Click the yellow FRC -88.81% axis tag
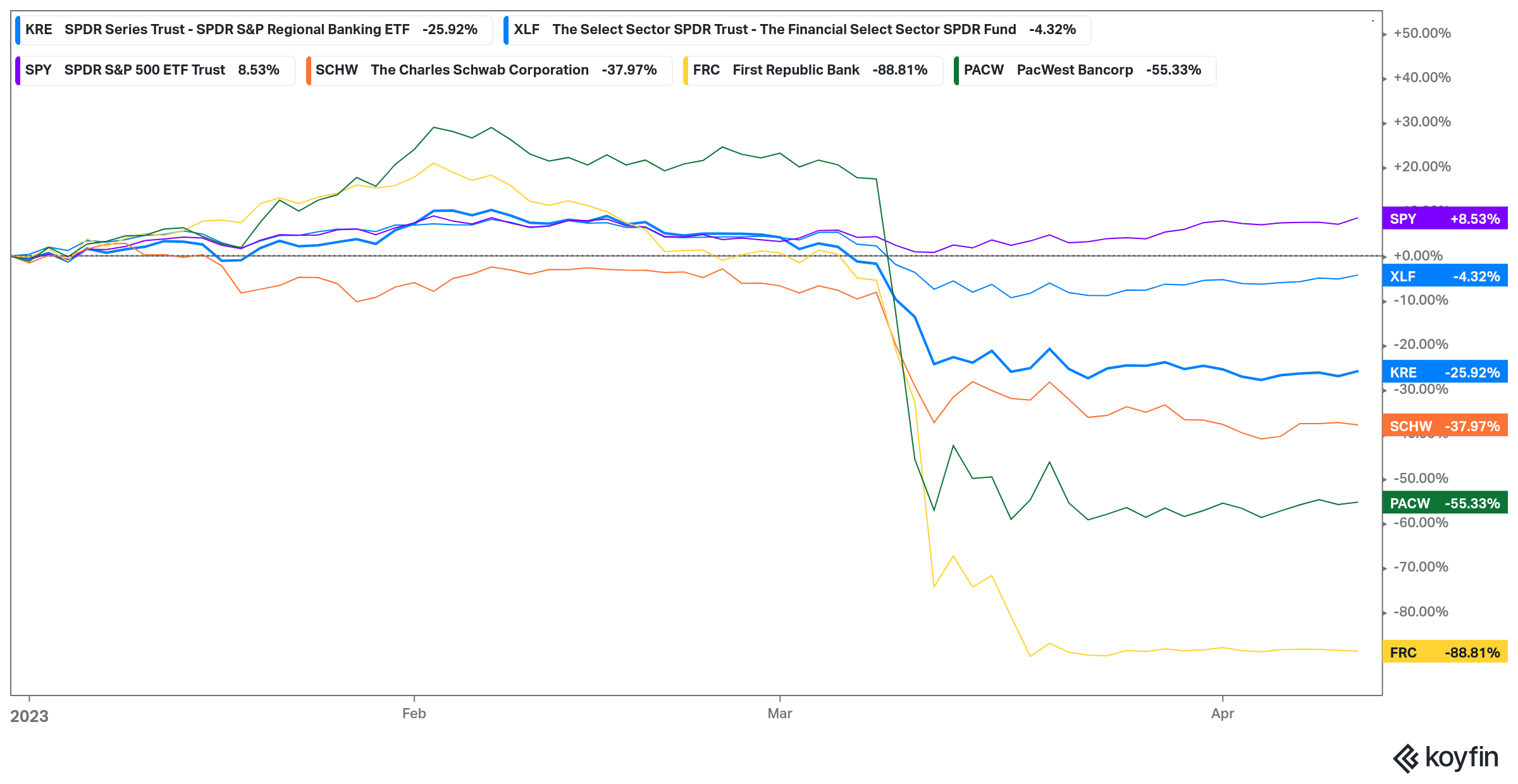The height and width of the screenshot is (784, 1518). [x=1445, y=652]
